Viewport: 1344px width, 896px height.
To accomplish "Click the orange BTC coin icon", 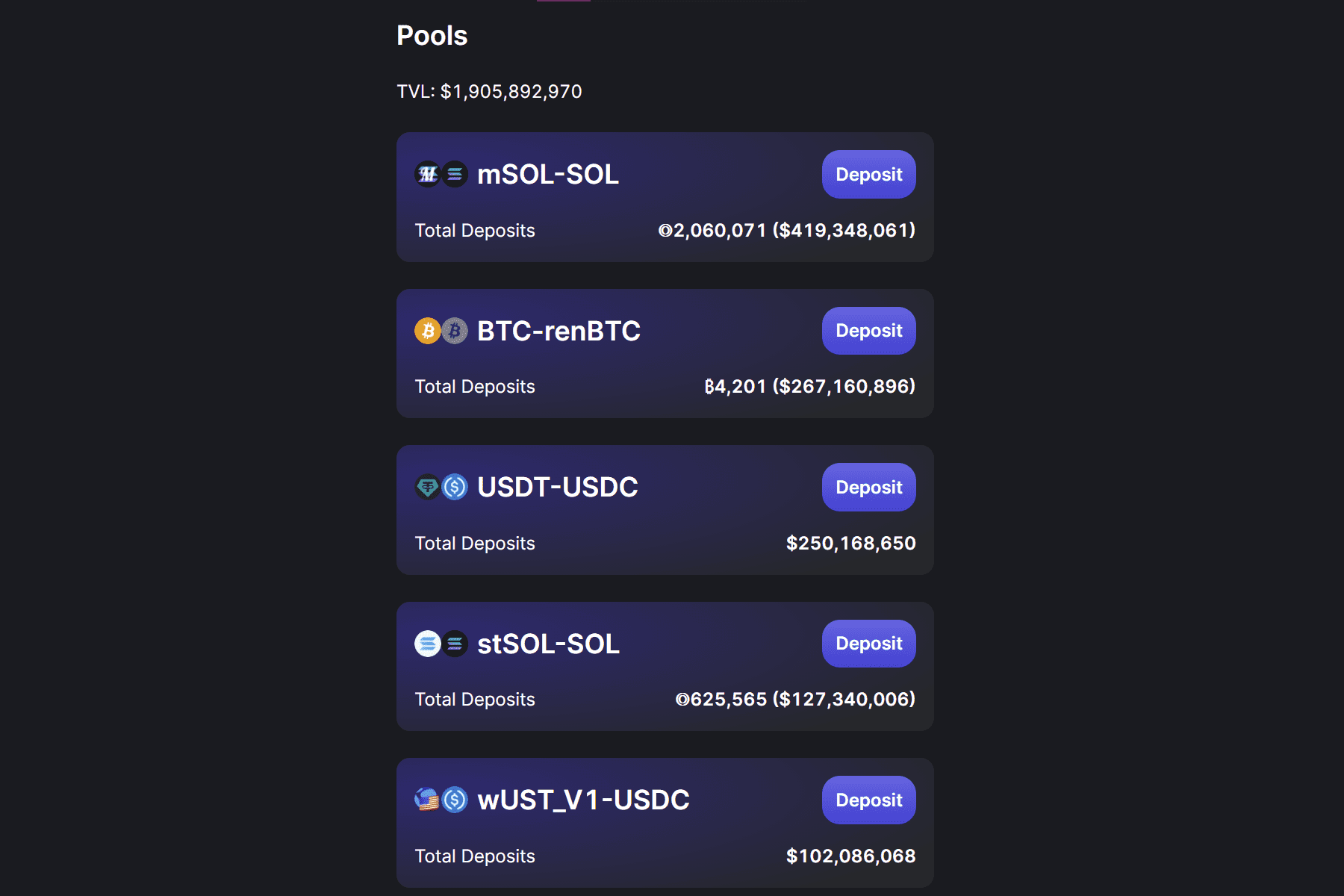I will point(428,331).
